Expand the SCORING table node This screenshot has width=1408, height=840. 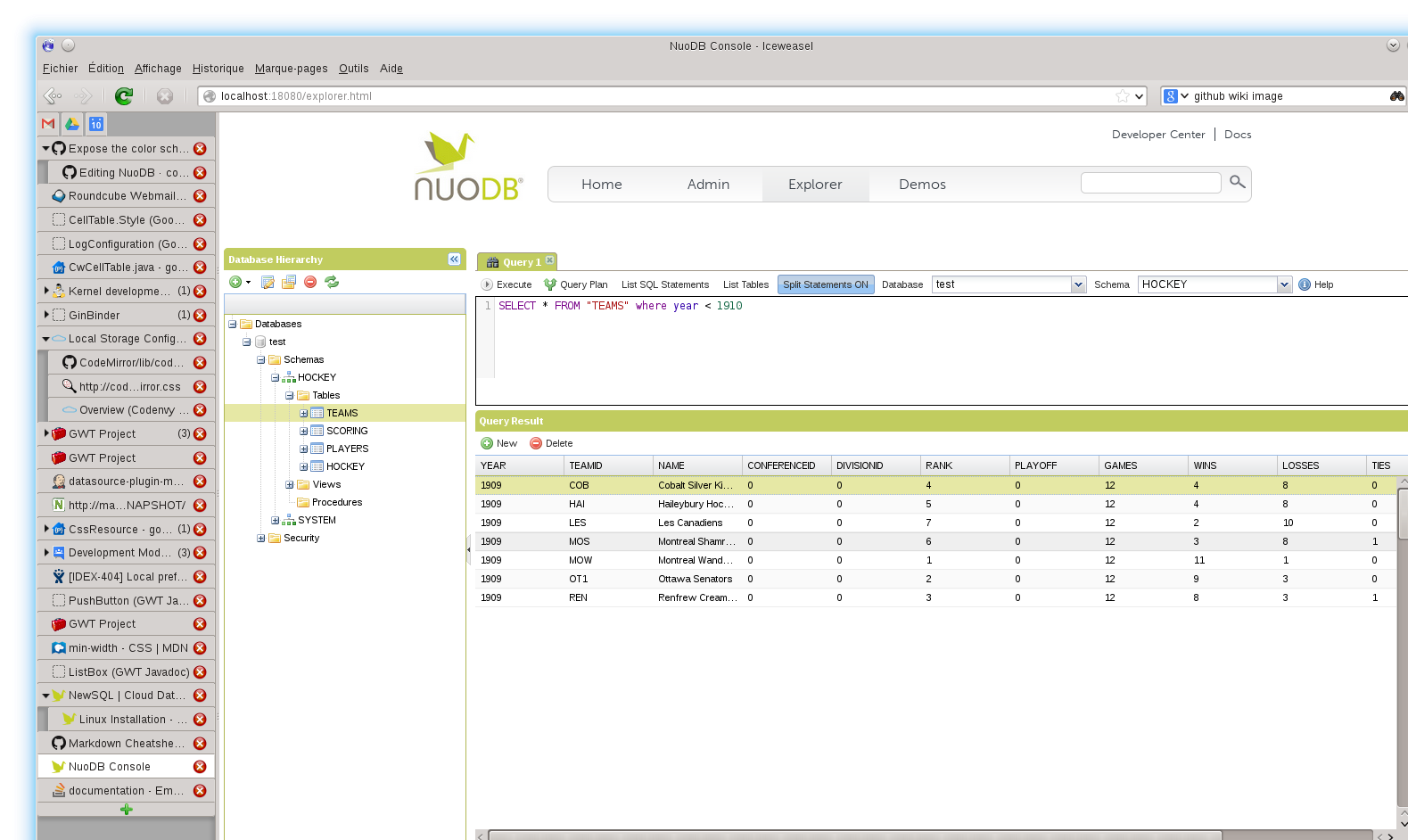pos(303,431)
